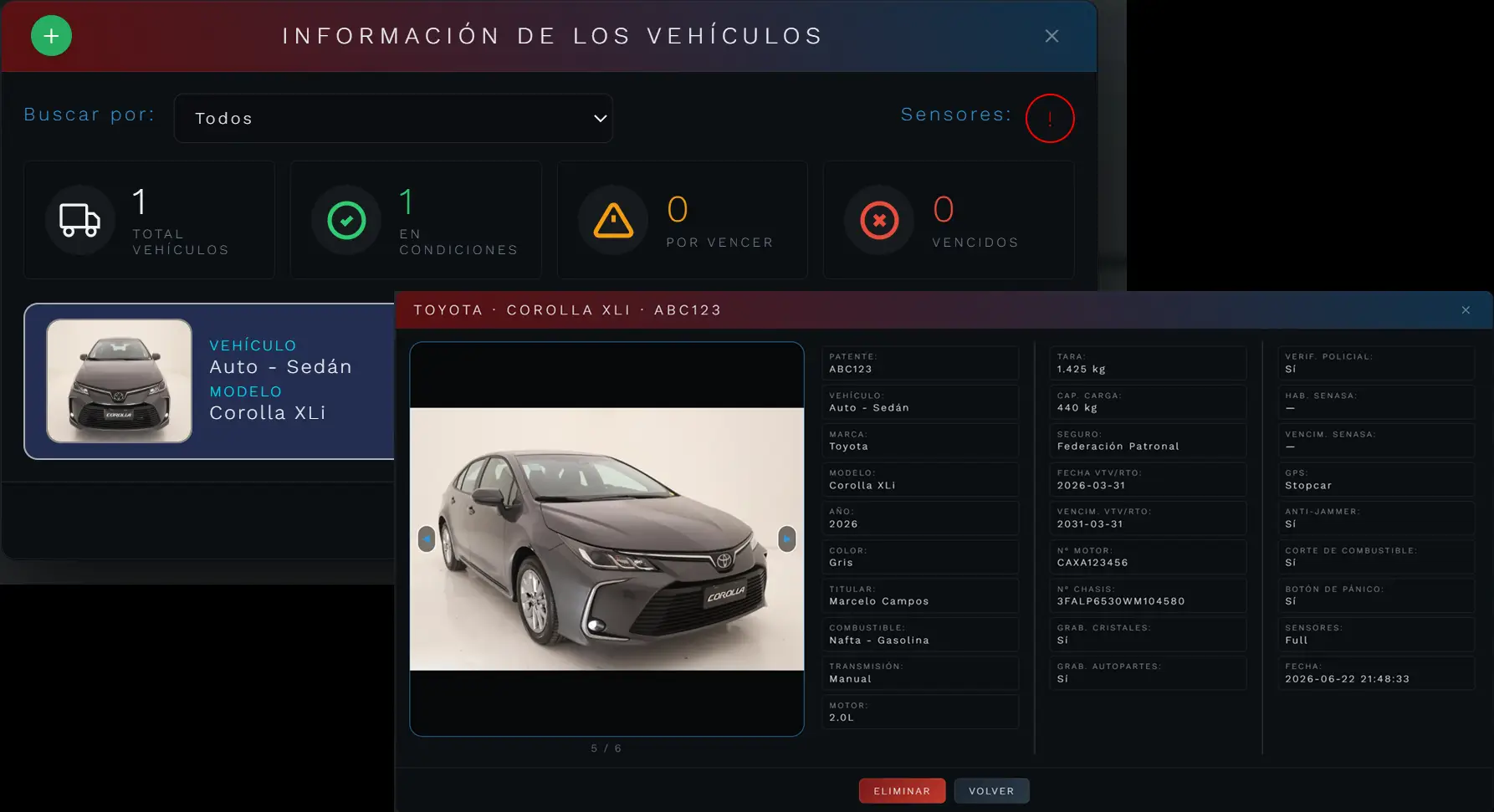Viewport: 1494px width, 812px height.
Task: Select the Corolla XLi thumbnail in vehicle list
Action: (x=119, y=380)
